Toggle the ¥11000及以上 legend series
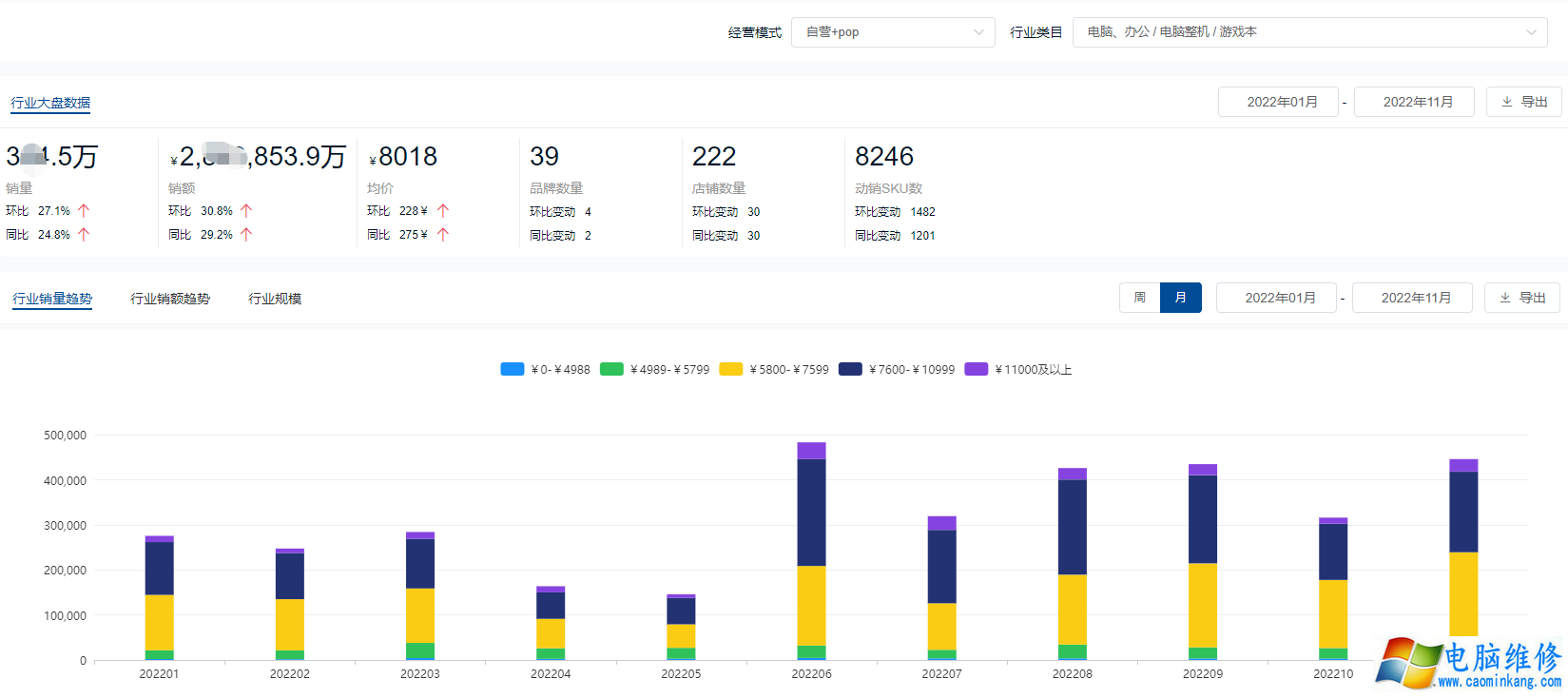 coord(1018,369)
